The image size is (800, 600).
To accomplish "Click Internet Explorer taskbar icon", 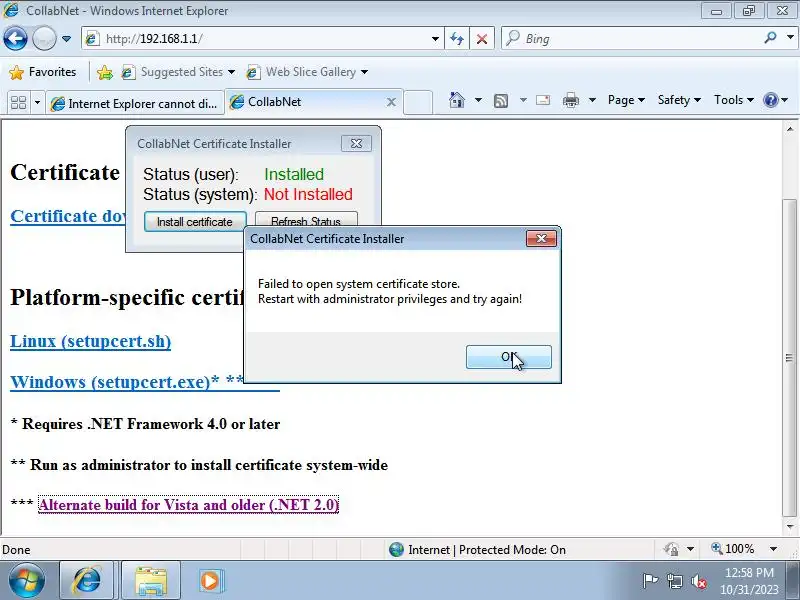I will (87, 580).
